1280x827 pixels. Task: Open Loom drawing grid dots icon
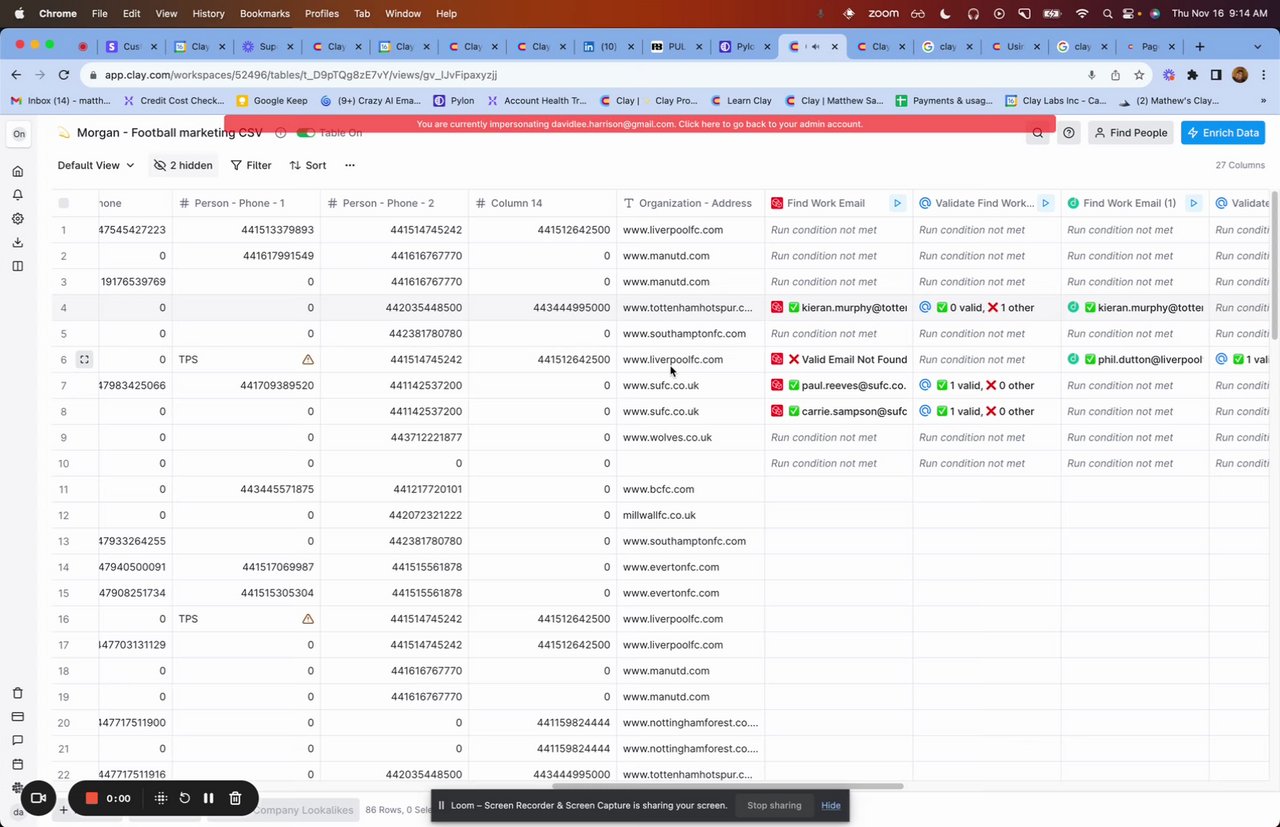[x=161, y=798]
